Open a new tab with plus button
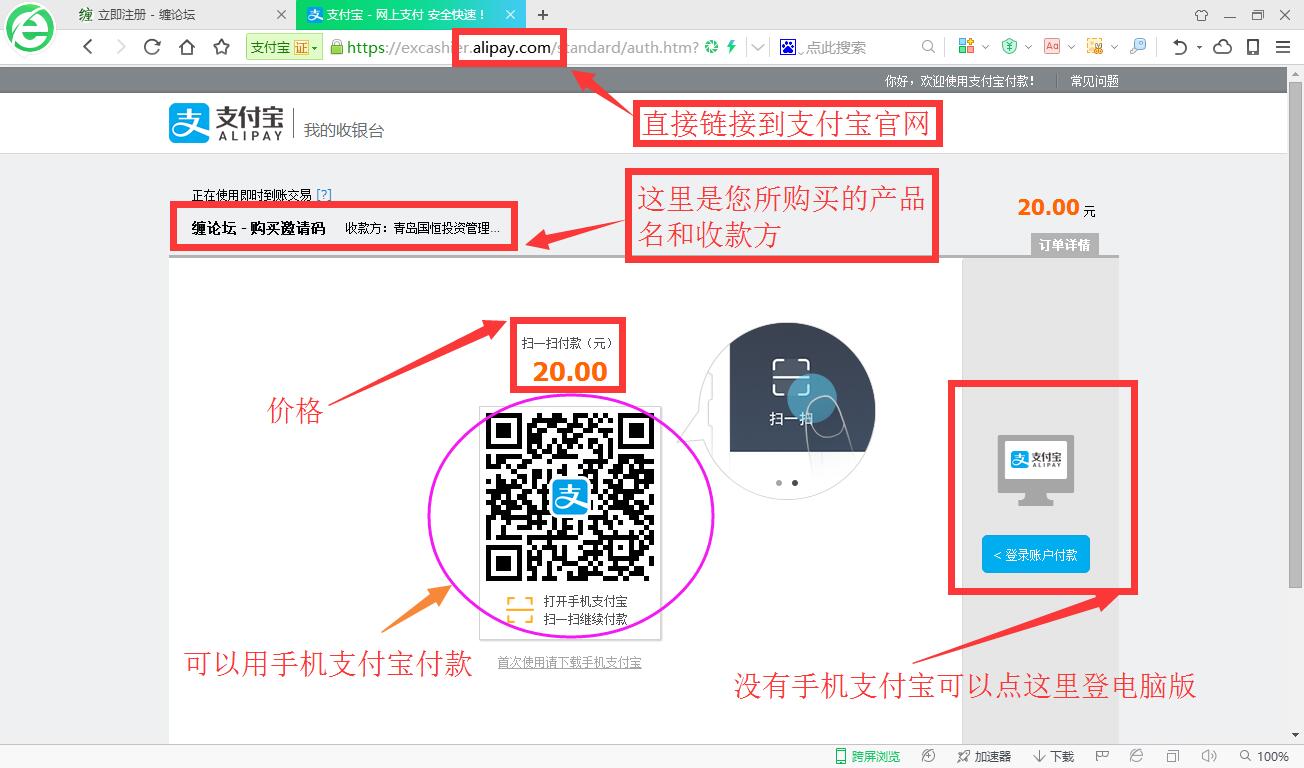Screen dimensions: 1304x768 click(x=543, y=15)
